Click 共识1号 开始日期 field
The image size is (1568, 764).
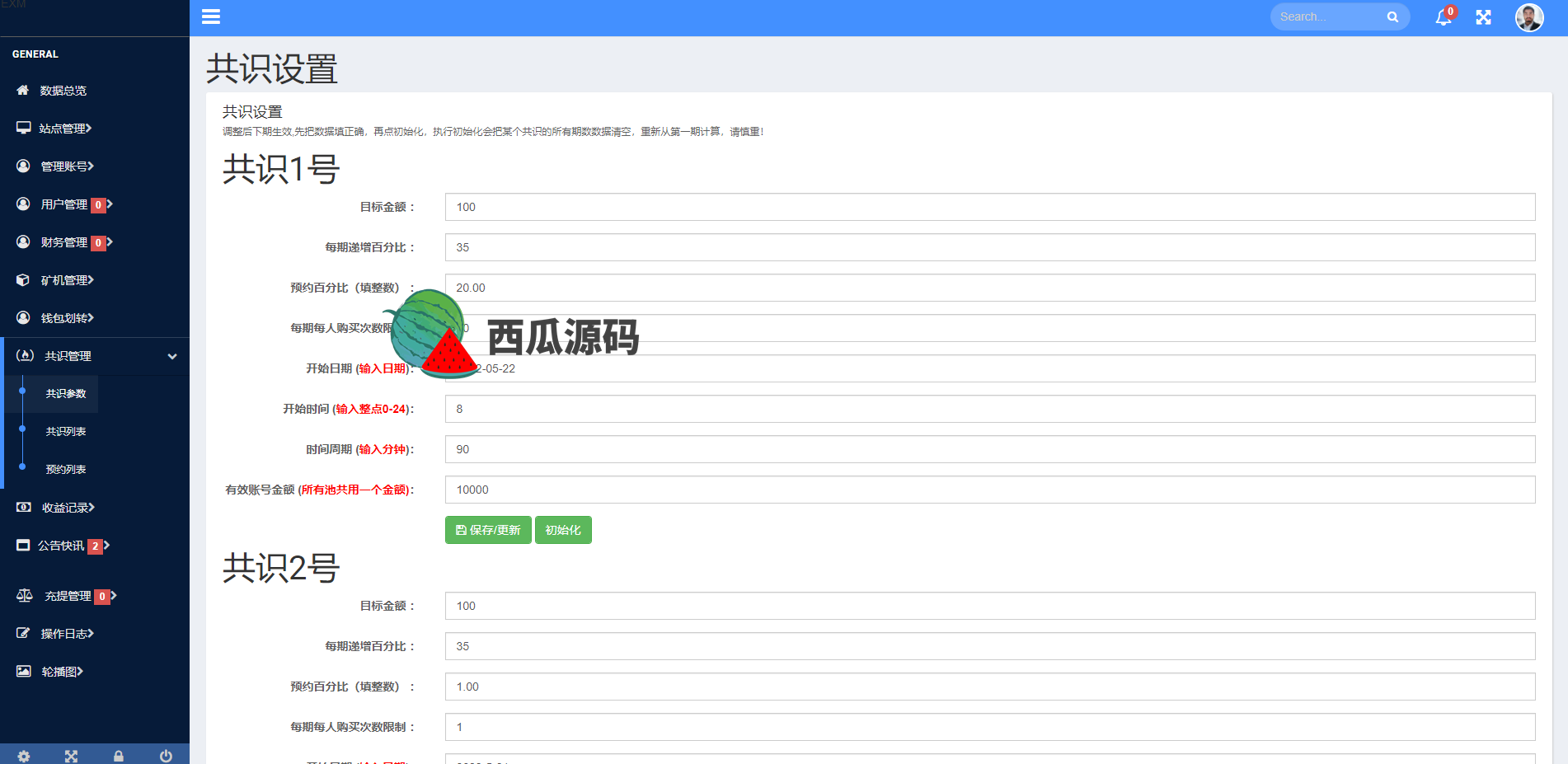[x=990, y=368]
